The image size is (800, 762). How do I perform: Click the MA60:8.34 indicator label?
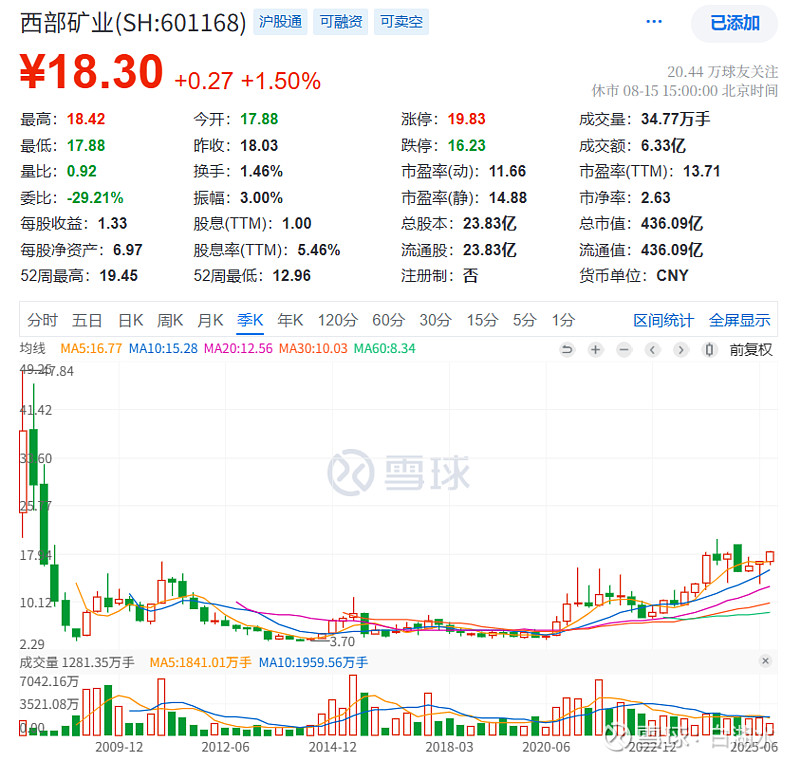click(385, 348)
